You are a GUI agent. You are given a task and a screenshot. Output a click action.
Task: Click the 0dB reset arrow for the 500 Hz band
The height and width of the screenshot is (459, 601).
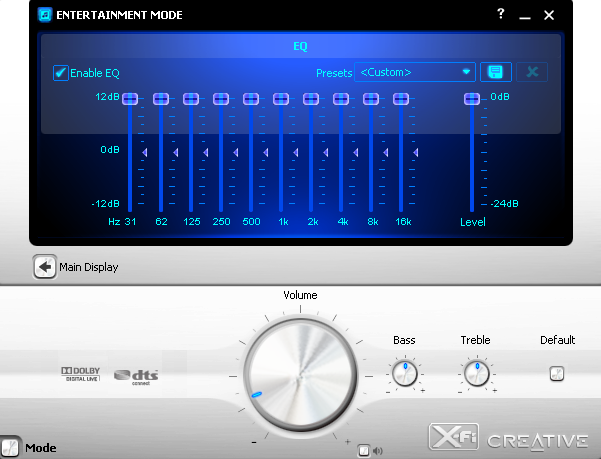[x=266, y=152]
